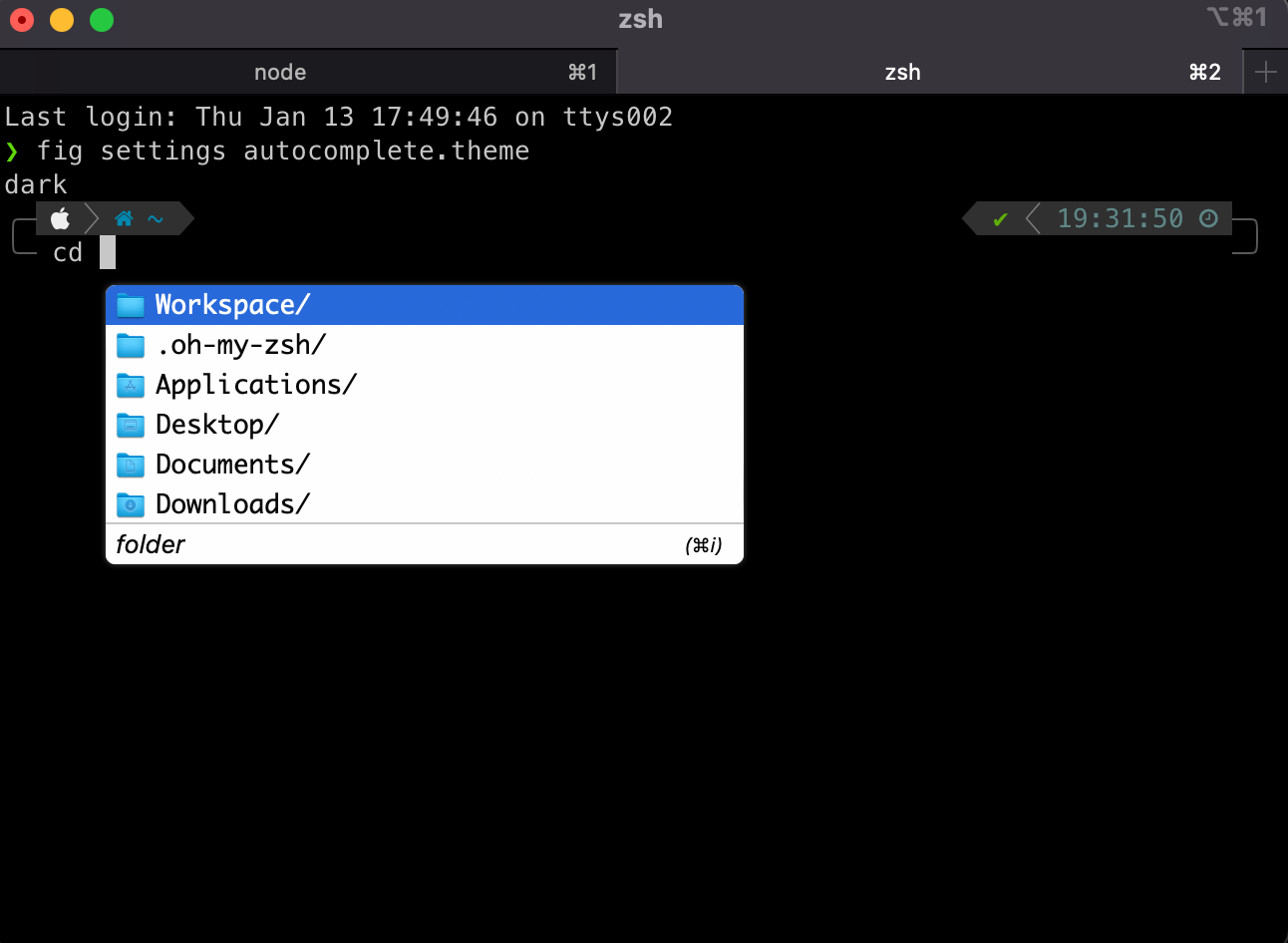
Task: Select the .oh-my-zsh/ suggestion entry
Action: tap(239, 345)
